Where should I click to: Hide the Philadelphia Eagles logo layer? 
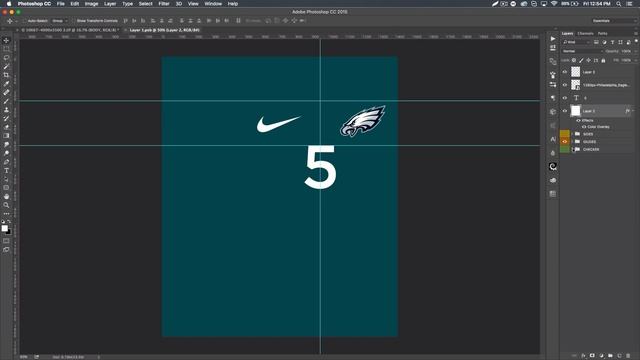(565, 85)
